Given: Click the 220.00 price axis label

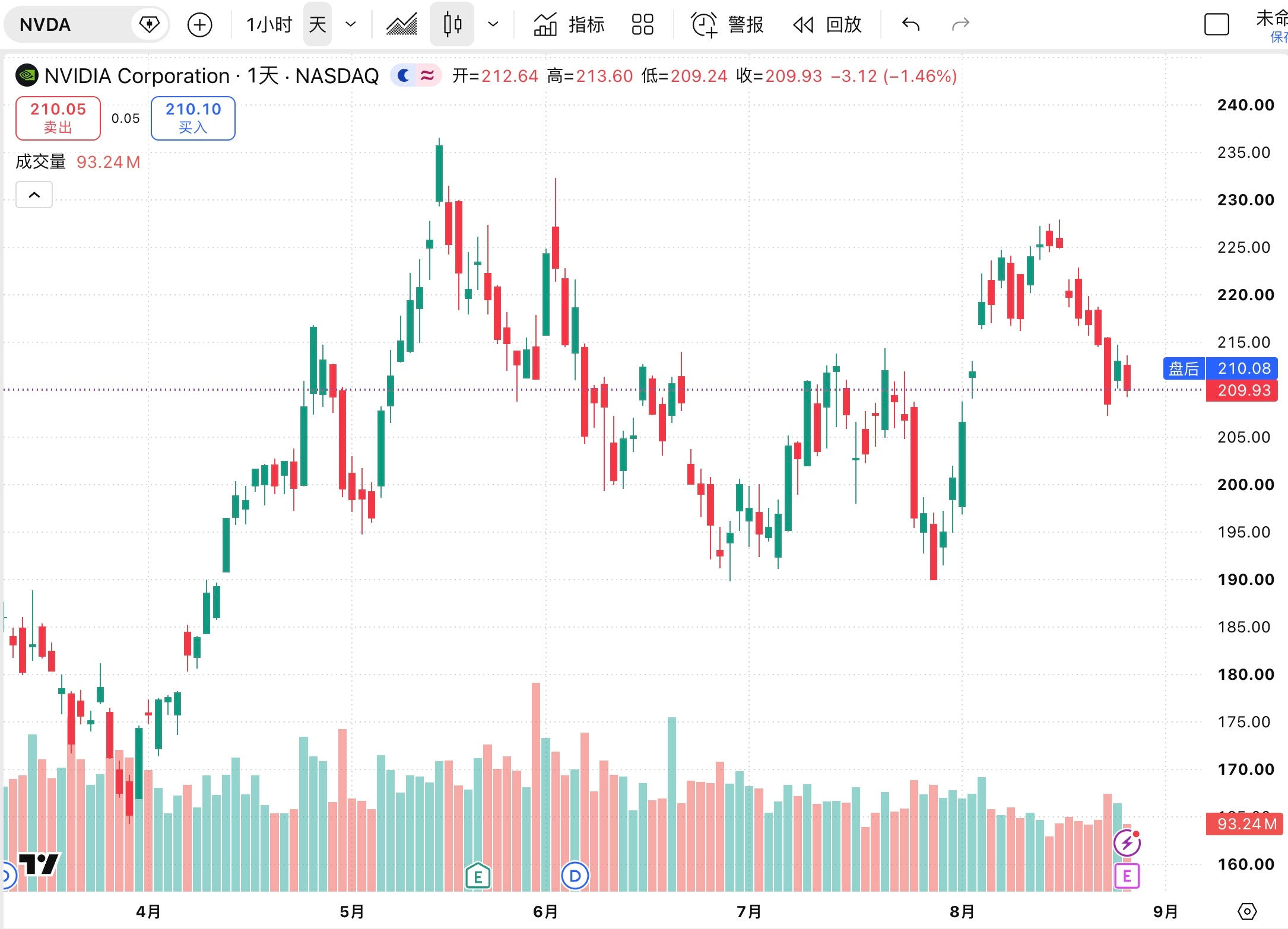Looking at the screenshot, I should point(1246,295).
